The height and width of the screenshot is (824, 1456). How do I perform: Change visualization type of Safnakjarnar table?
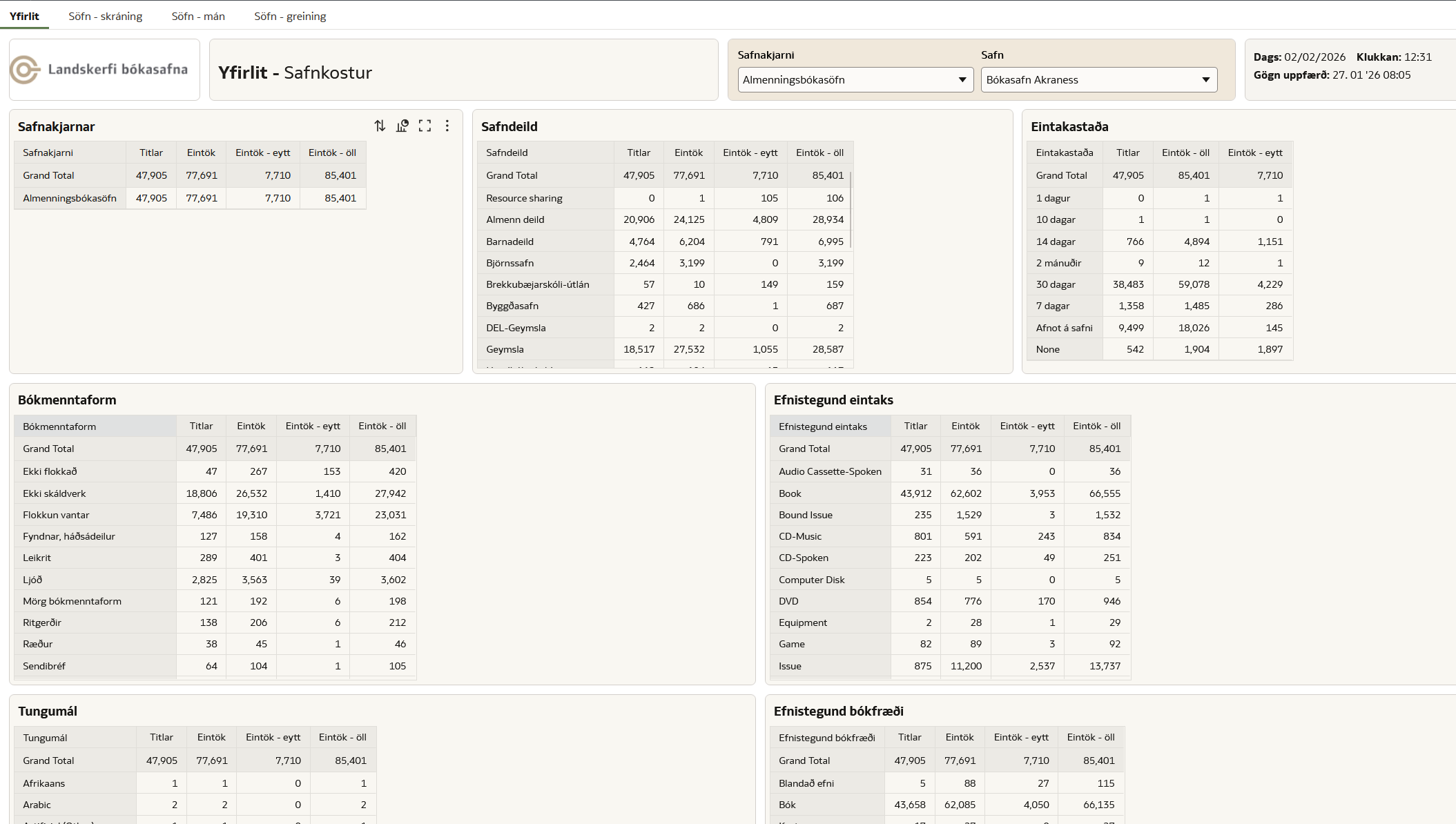pos(402,126)
